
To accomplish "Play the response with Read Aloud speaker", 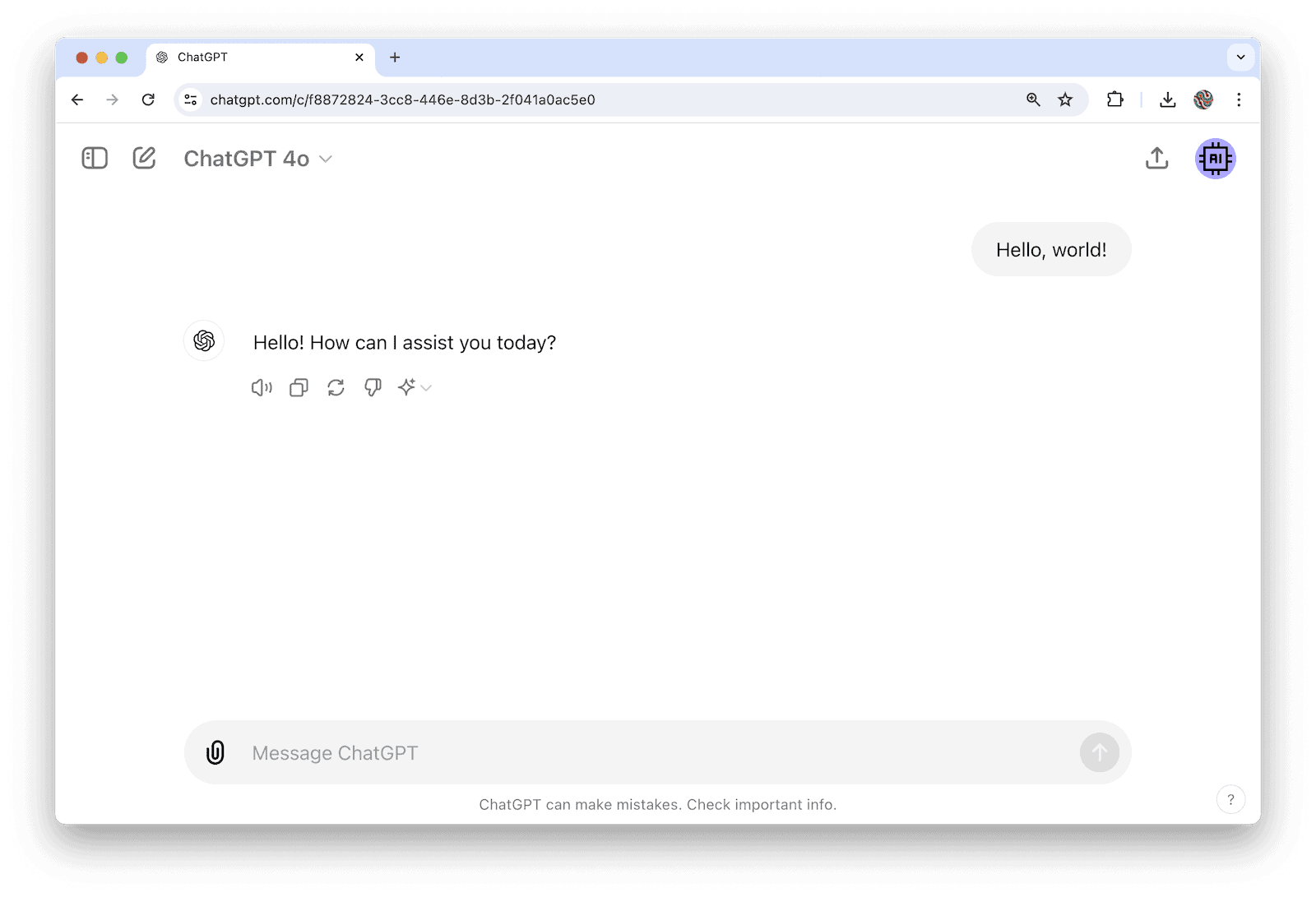I will pyautogui.click(x=262, y=387).
